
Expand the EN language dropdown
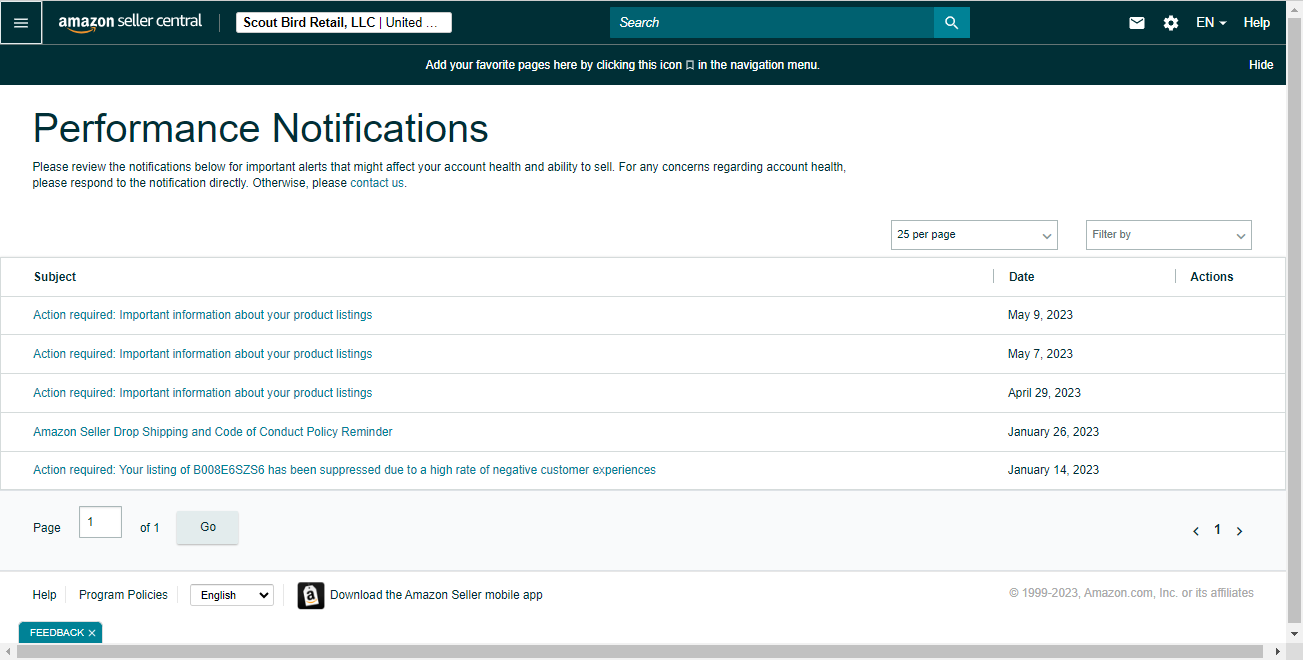1211,22
